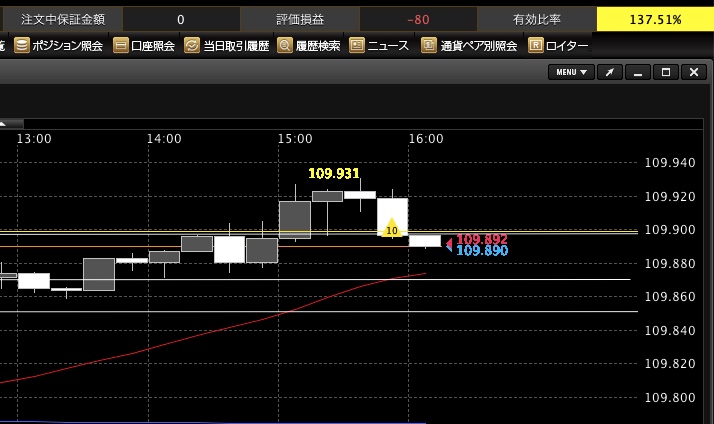Click the 評価損益 label
The height and width of the screenshot is (424, 714).
point(300,19)
